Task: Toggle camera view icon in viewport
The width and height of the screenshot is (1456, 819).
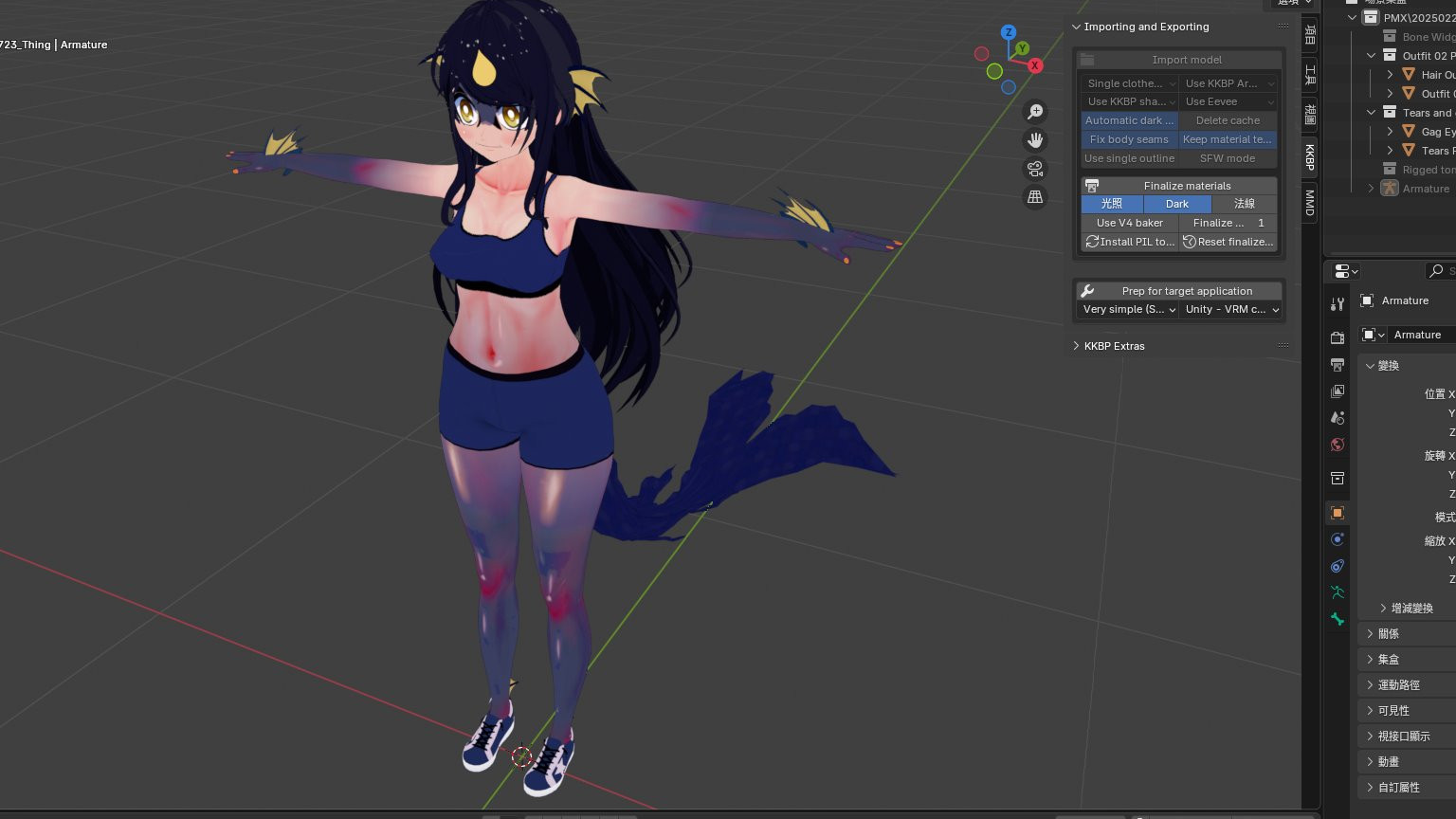Action: pyautogui.click(x=1035, y=169)
